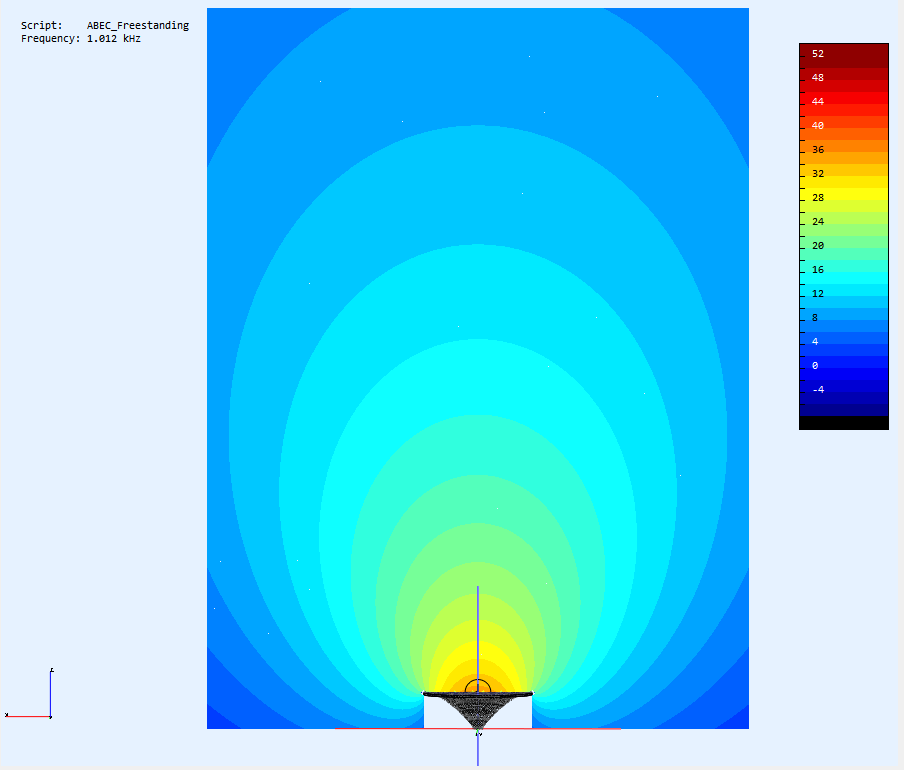Click the 8 value on the color scale
The image size is (904, 770).
[815, 318]
